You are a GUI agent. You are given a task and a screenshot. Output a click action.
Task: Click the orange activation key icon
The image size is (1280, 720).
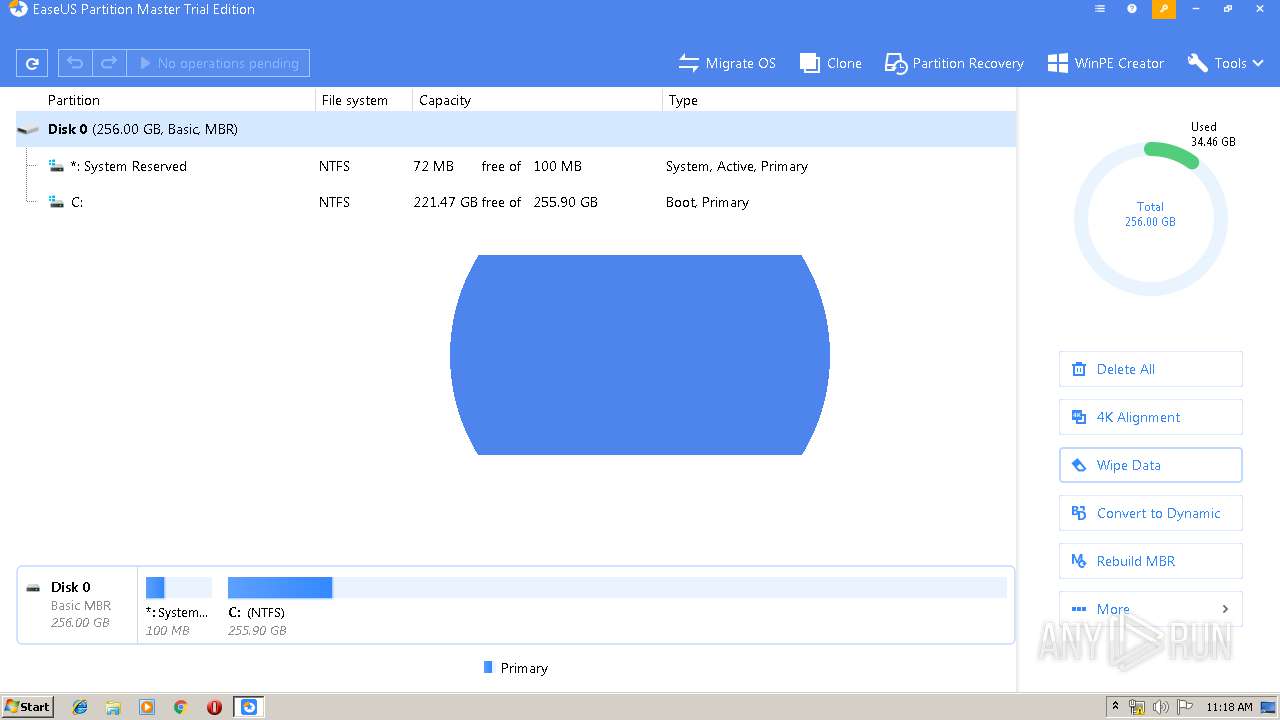pos(1164,9)
